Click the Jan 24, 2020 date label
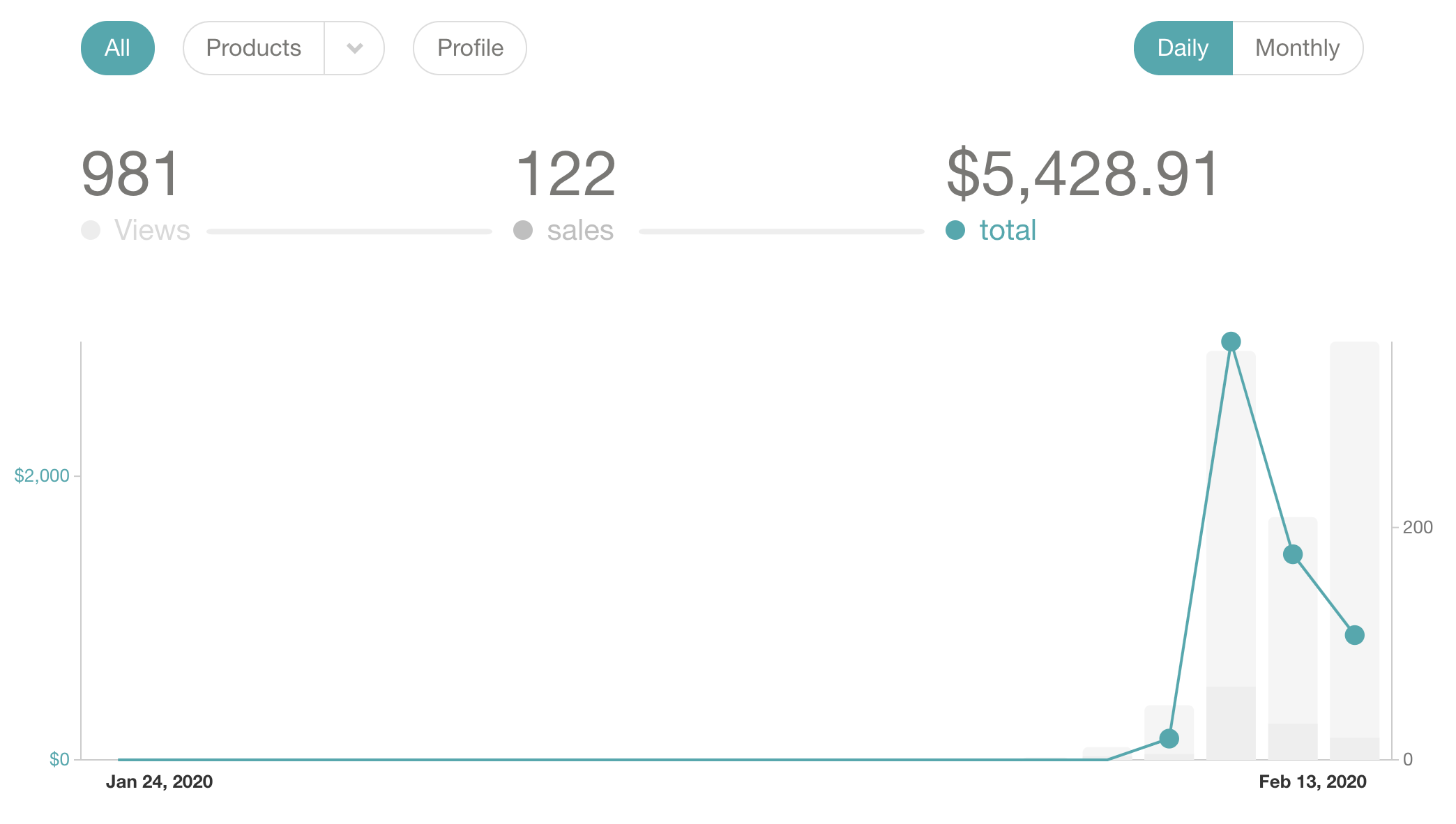Viewport: 1456px width, 824px height. [x=160, y=781]
